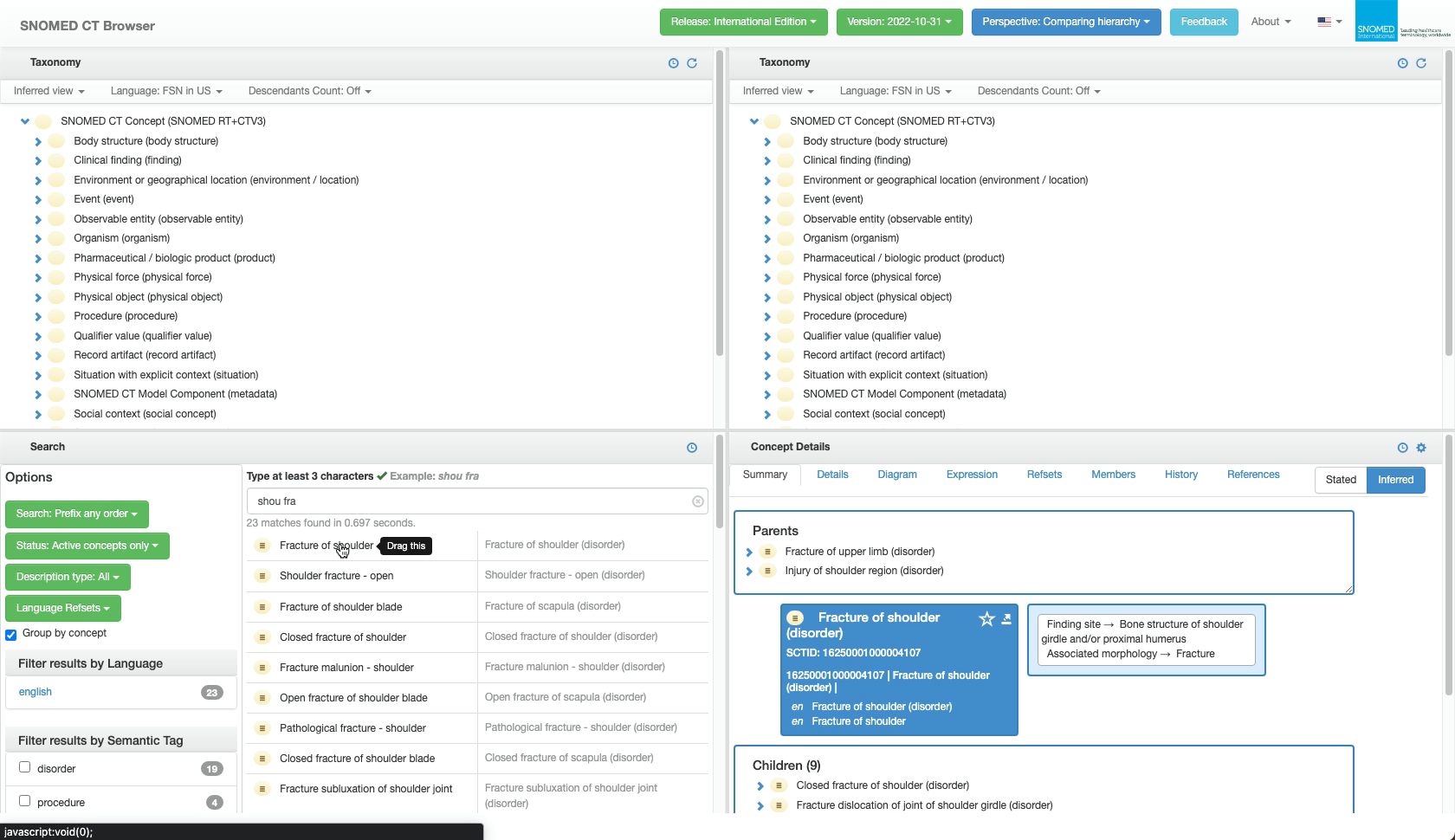Refresh the right Taxonomy panel

coord(1421,63)
